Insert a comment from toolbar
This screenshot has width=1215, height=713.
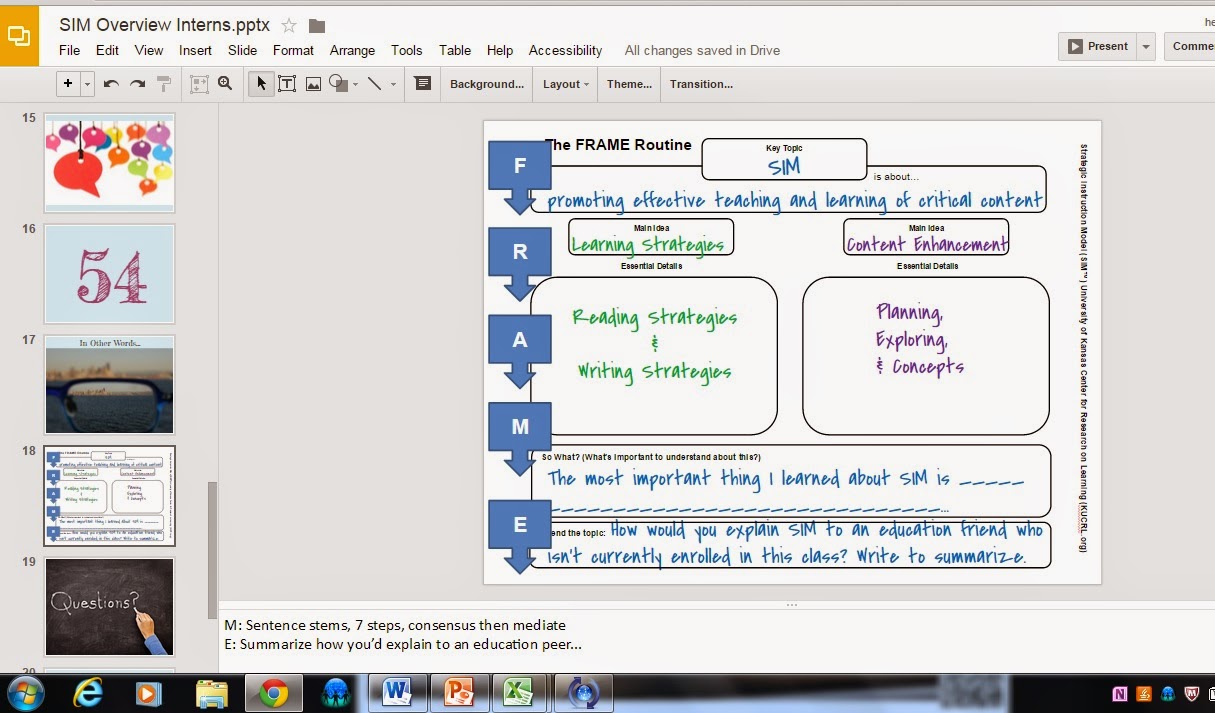(423, 84)
